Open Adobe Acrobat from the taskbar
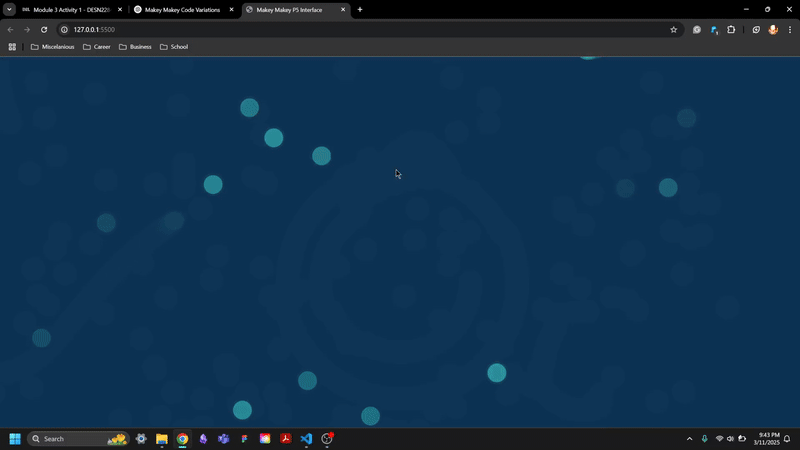This screenshot has height=450, width=800. point(286,439)
